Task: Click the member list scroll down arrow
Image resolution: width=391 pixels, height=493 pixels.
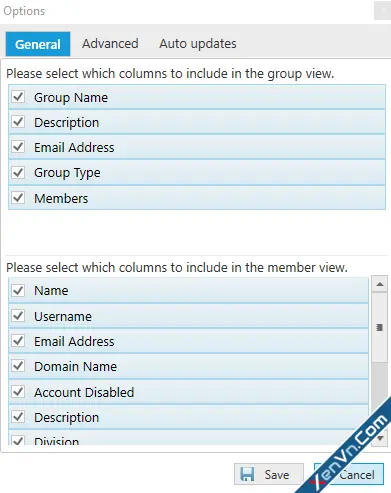Action: 380,437
